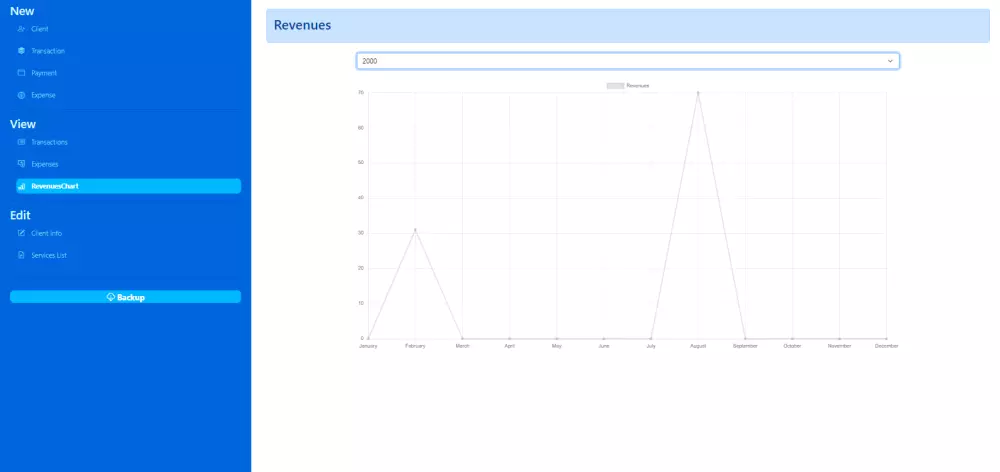Click the 'Edit' sidebar section heading

pyautogui.click(x=20, y=215)
